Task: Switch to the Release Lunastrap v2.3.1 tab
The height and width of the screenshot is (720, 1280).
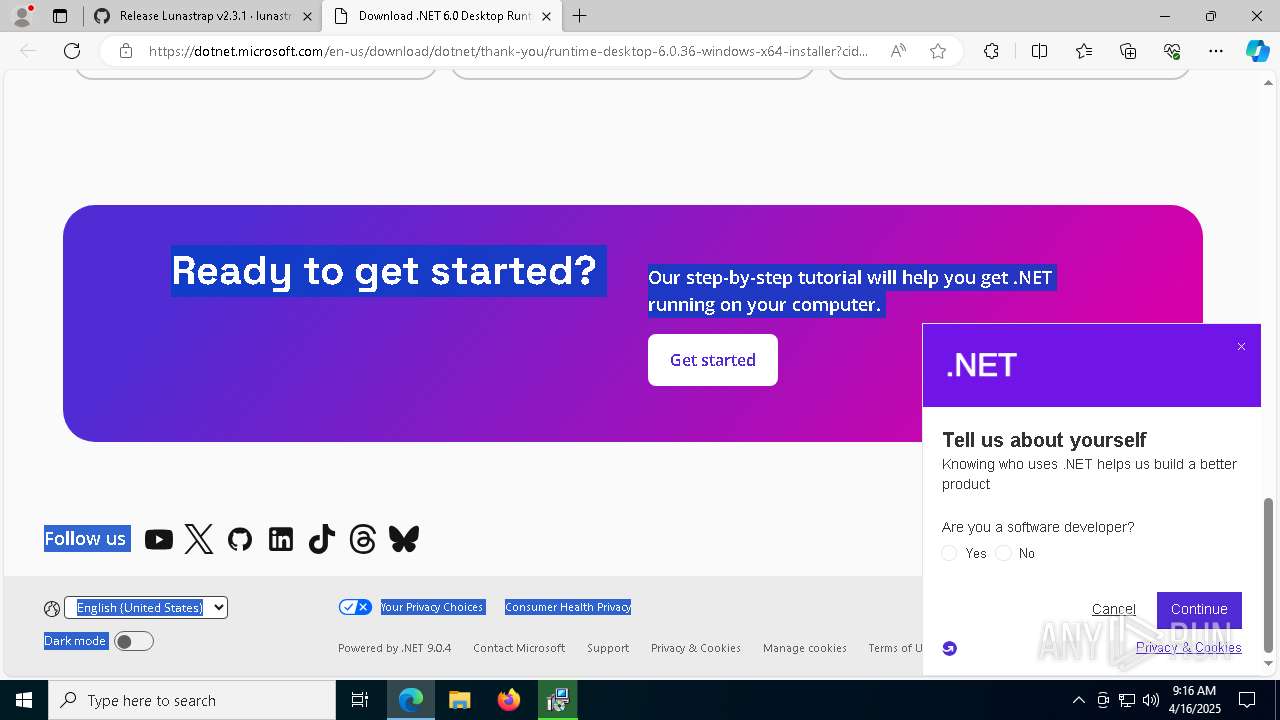Action: pos(205,16)
